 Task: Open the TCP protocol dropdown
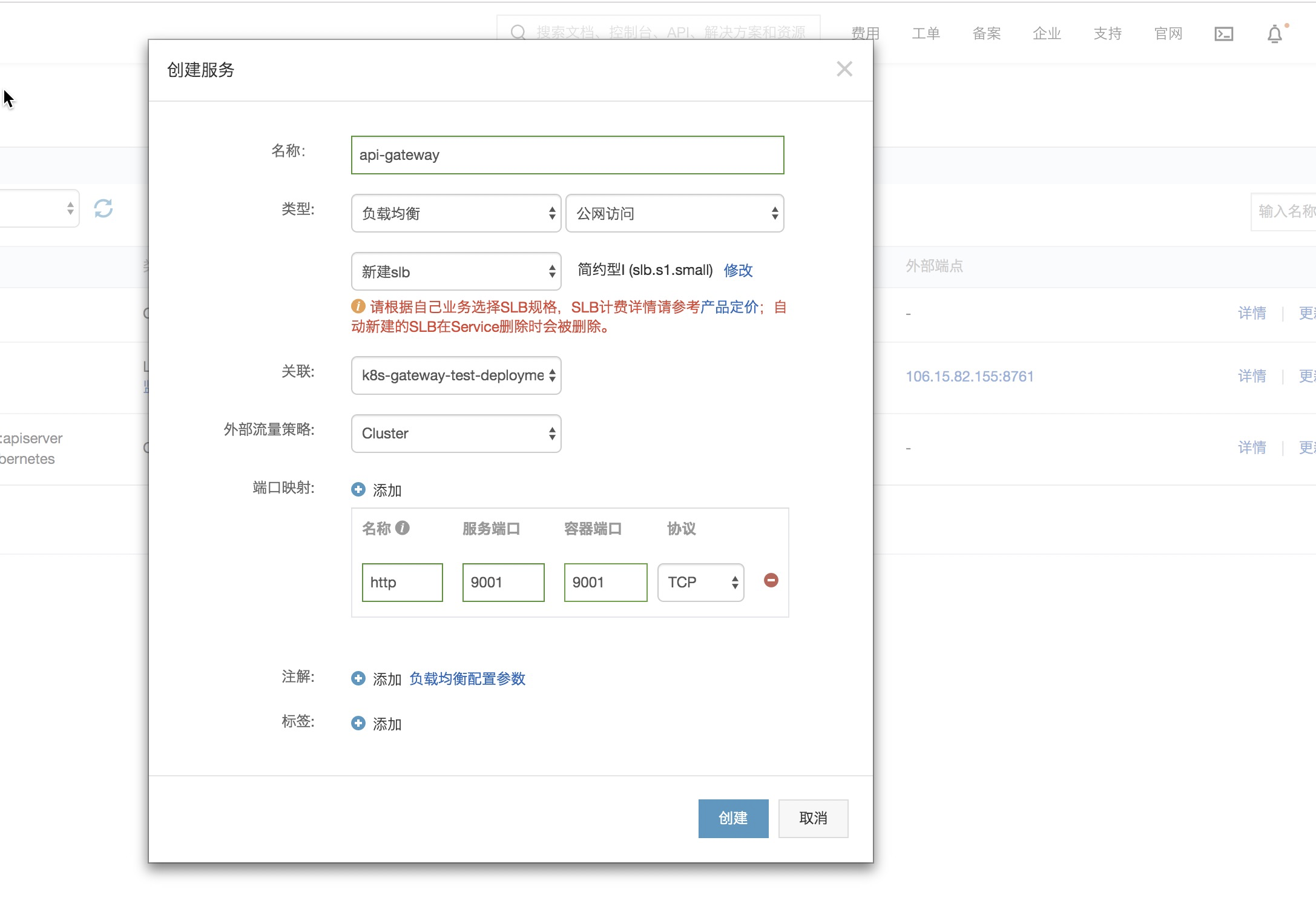[x=700, y=583]
